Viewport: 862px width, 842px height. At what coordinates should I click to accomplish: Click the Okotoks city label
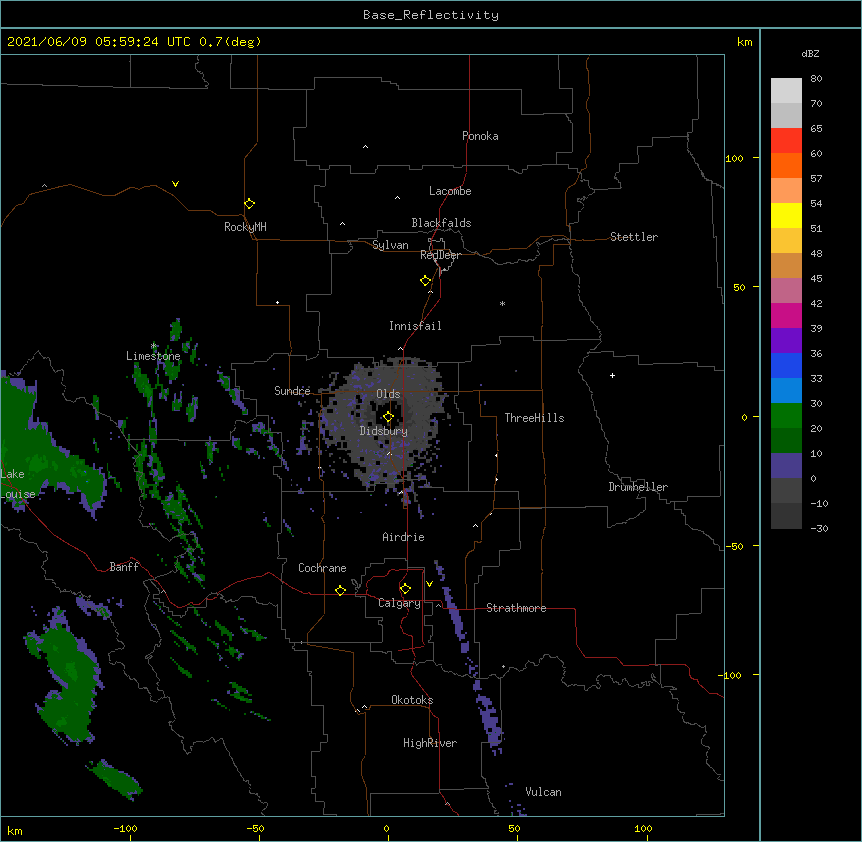pyautogui.click(x=412, y=700)
